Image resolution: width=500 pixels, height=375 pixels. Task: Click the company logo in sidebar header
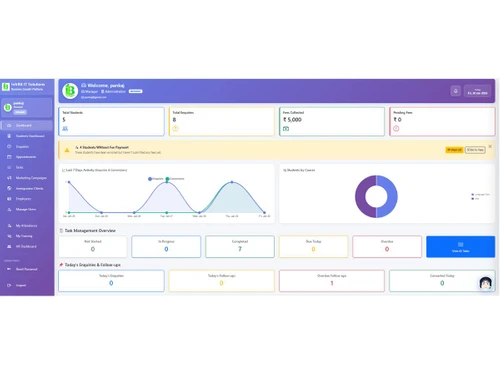(x=6, y=87)
